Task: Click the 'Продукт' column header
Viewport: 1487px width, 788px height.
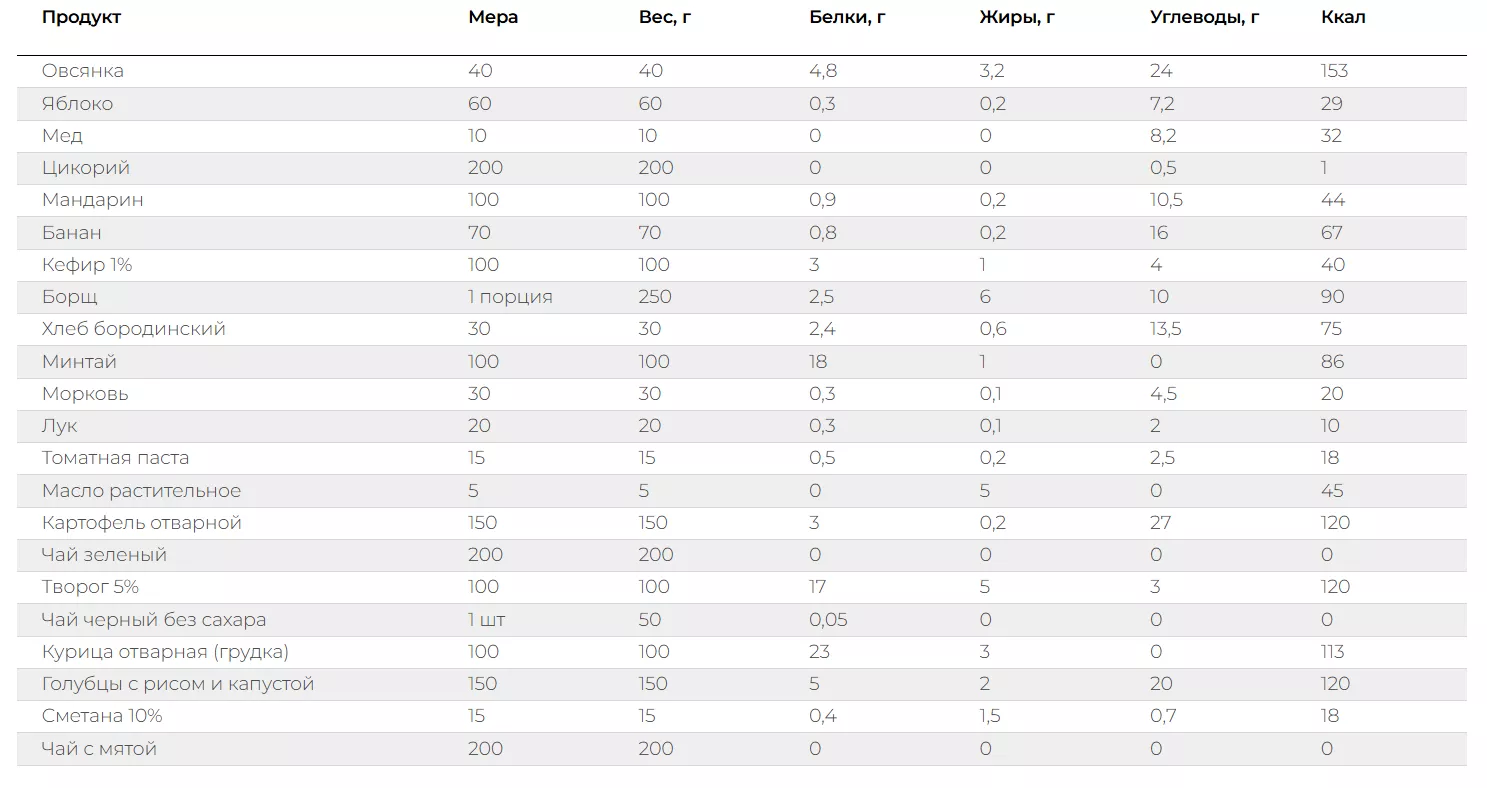Action: [x=81, y=17]
